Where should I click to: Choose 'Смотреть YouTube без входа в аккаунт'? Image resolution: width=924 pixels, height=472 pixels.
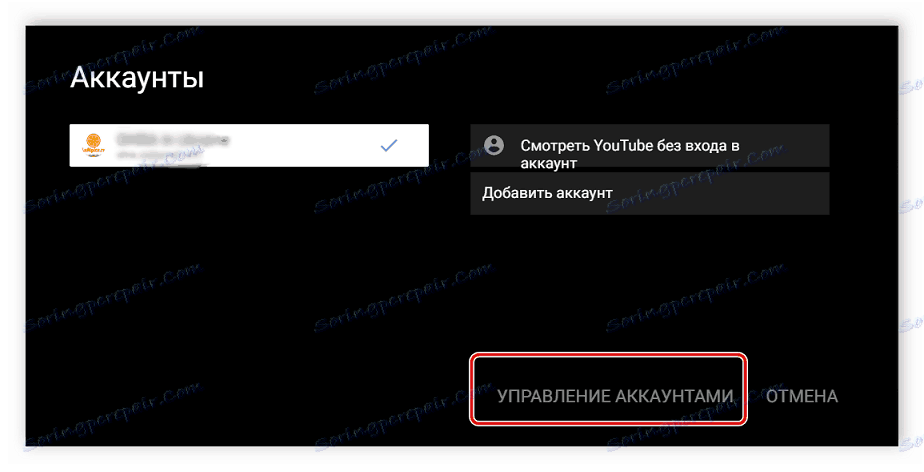click(x=649, y=146)
